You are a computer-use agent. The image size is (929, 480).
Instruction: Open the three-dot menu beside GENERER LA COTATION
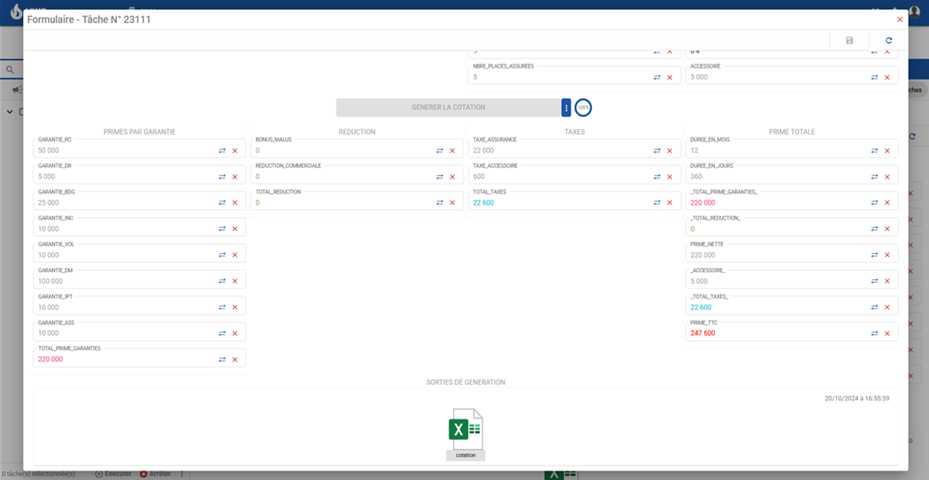tap(566, 108)
